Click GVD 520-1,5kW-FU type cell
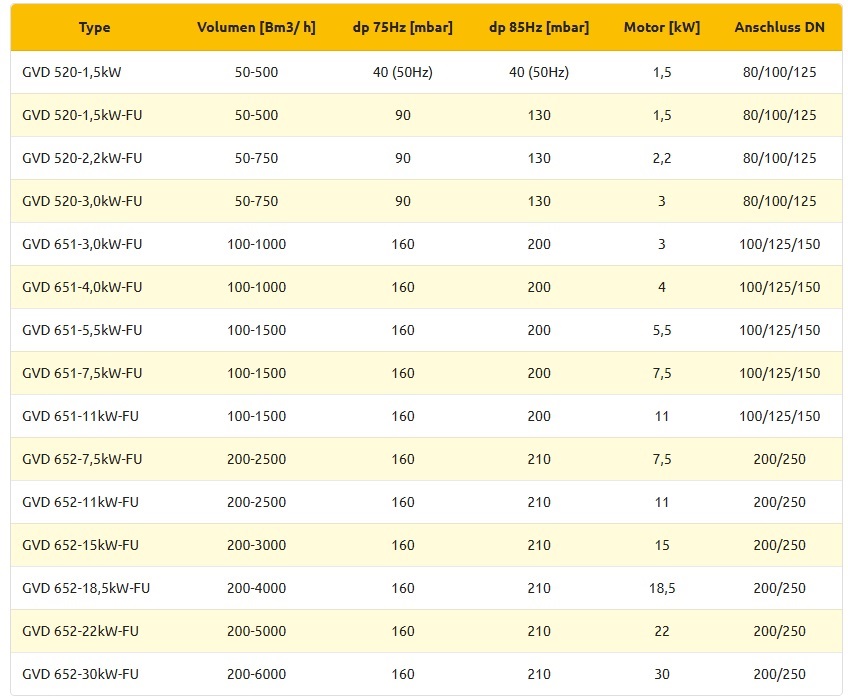The height and width of the screenshot is (699, 848). 82,115
